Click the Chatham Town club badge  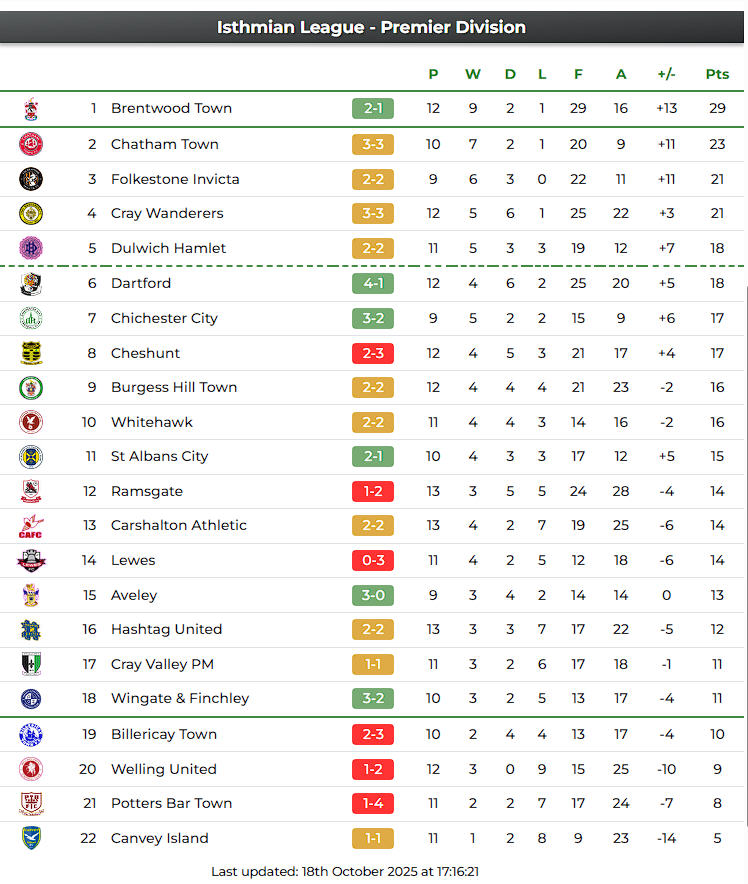pyautogui.click(x=31, y=144)
